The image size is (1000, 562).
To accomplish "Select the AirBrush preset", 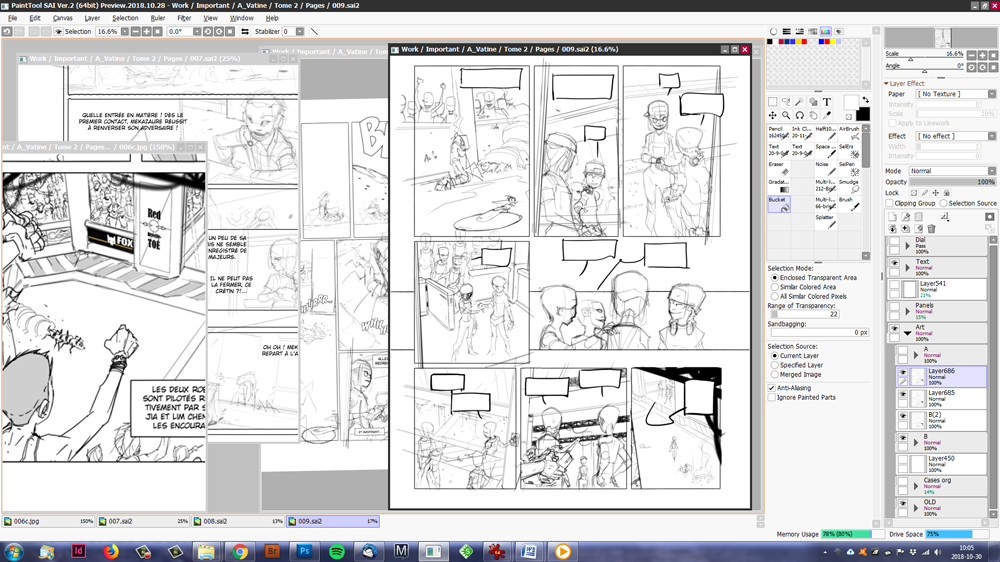I will pyautogui.click(x=849, y=133).
